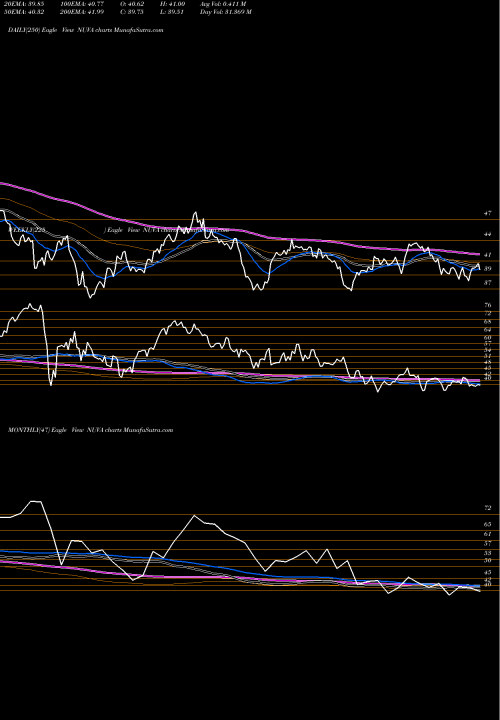Click the 41 price label on daily chart axis

tap(487, 255)
